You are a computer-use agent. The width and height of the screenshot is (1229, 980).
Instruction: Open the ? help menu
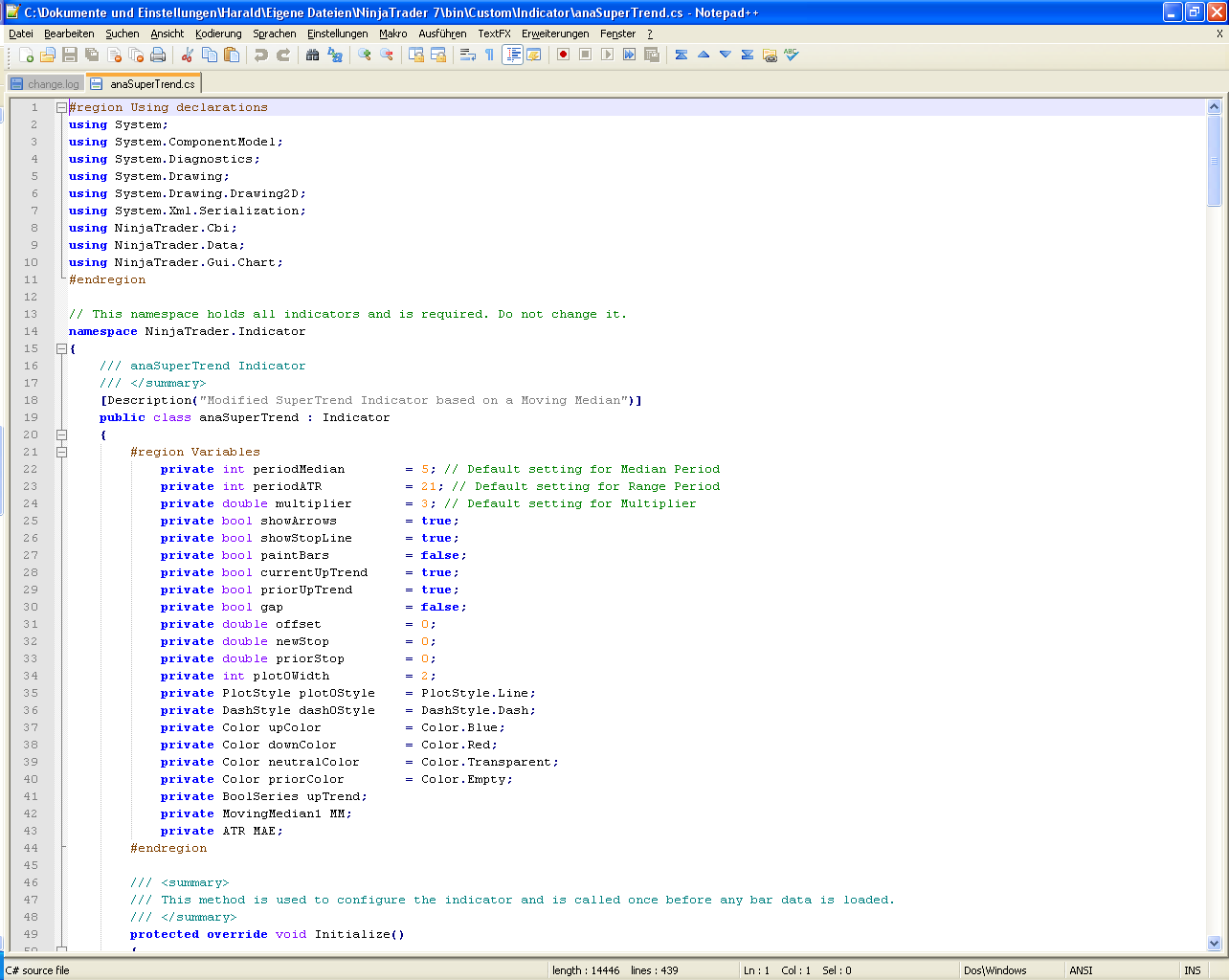[650, 33]
